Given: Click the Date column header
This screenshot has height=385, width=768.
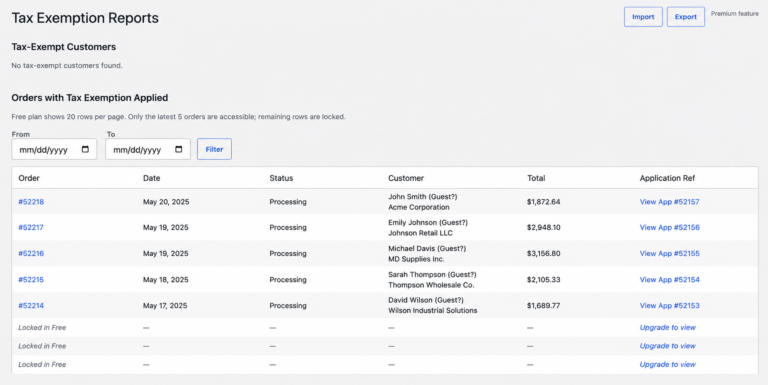Looking at the screenshot, I should [x=151, y=178].
